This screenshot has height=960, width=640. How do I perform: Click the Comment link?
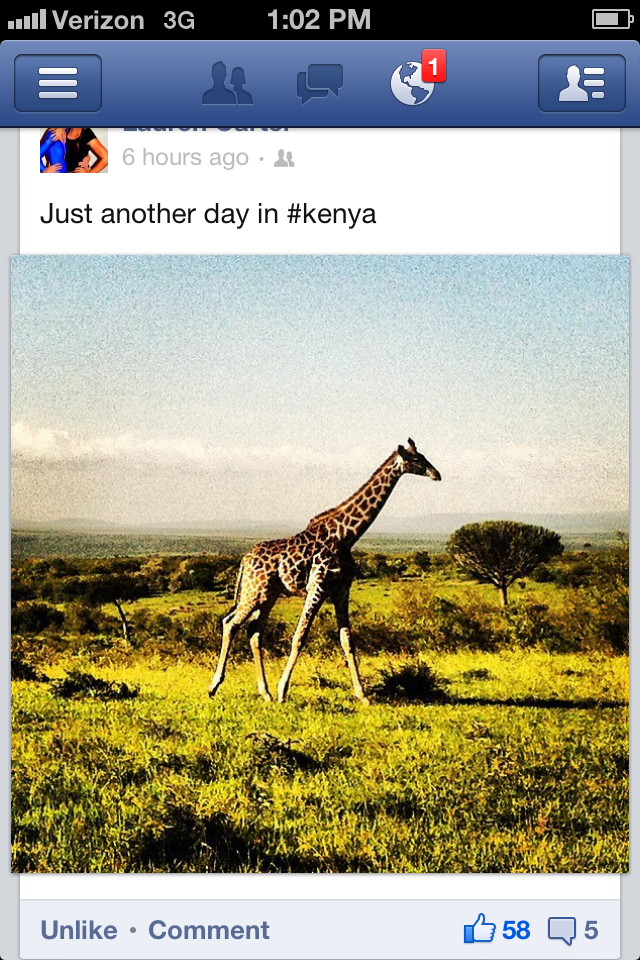coord(209,930)
